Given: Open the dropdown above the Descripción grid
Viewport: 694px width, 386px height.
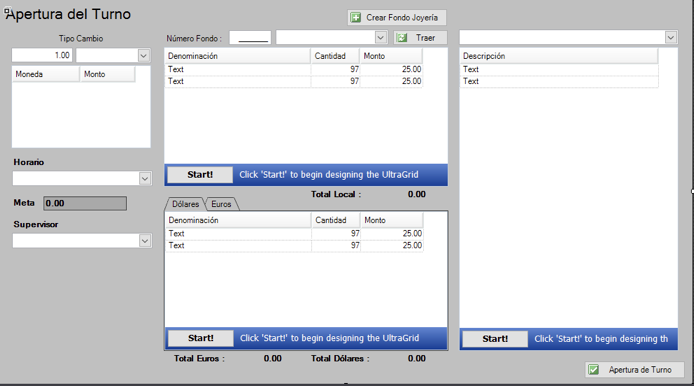Looking at the screenshot, I should click(x=671, y=38).
